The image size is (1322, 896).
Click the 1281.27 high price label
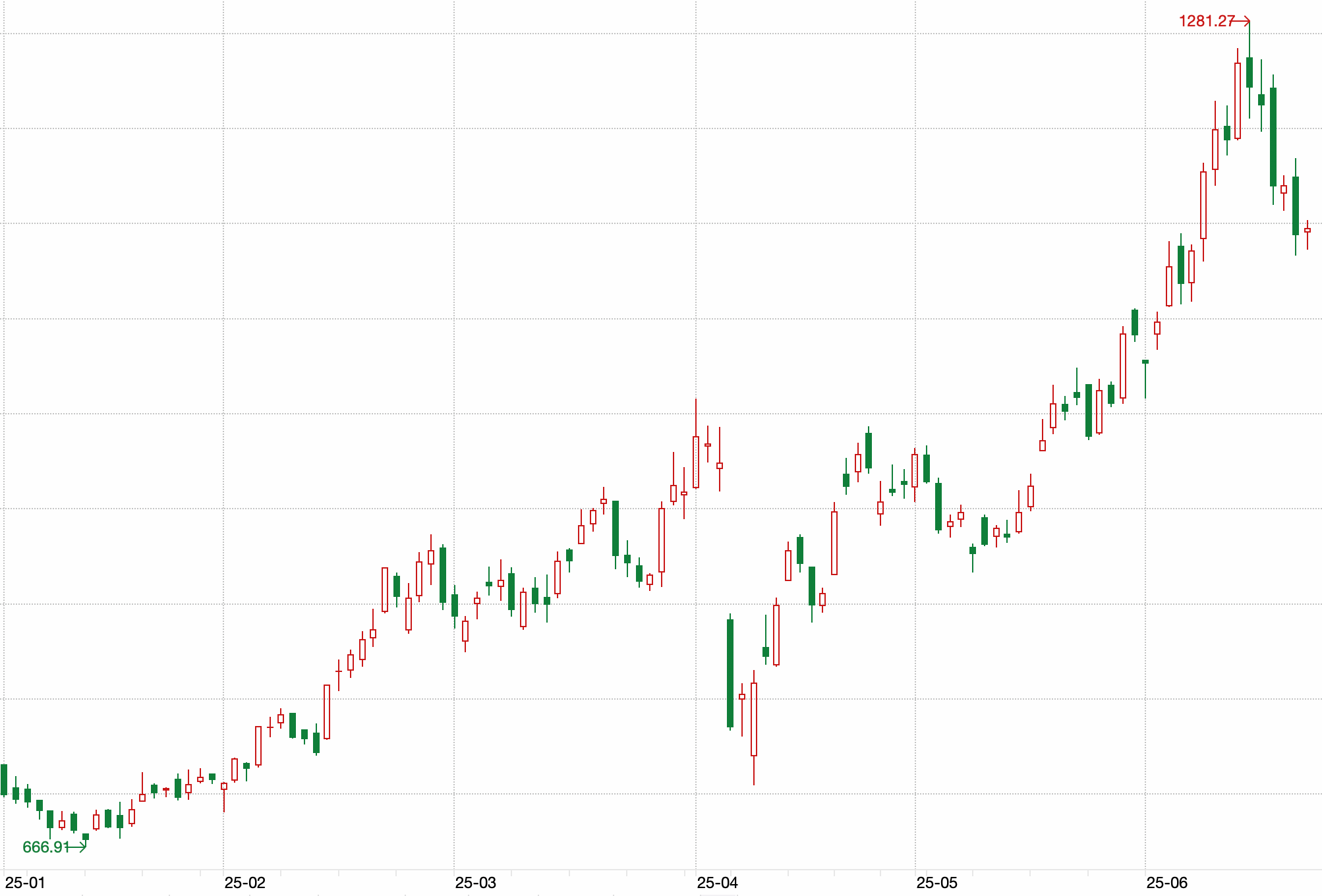coord(1205,21)
